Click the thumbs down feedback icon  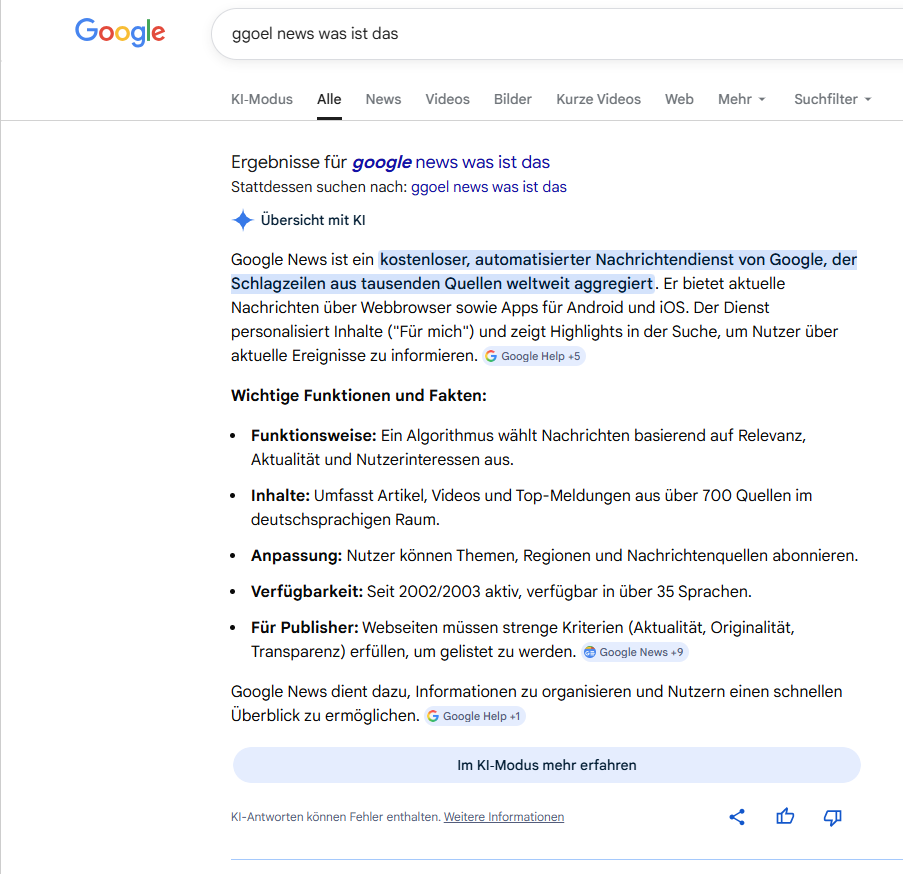[x=832, y=817]
